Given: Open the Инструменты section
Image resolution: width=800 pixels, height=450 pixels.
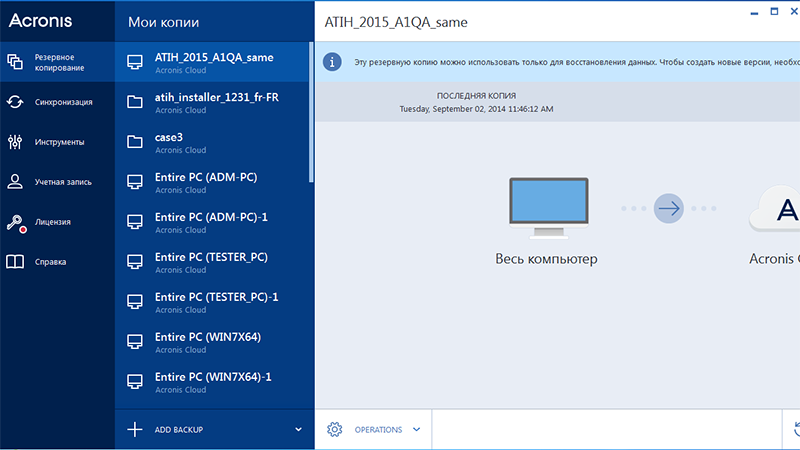Looking at the screenshot, I should pos(57,142).
